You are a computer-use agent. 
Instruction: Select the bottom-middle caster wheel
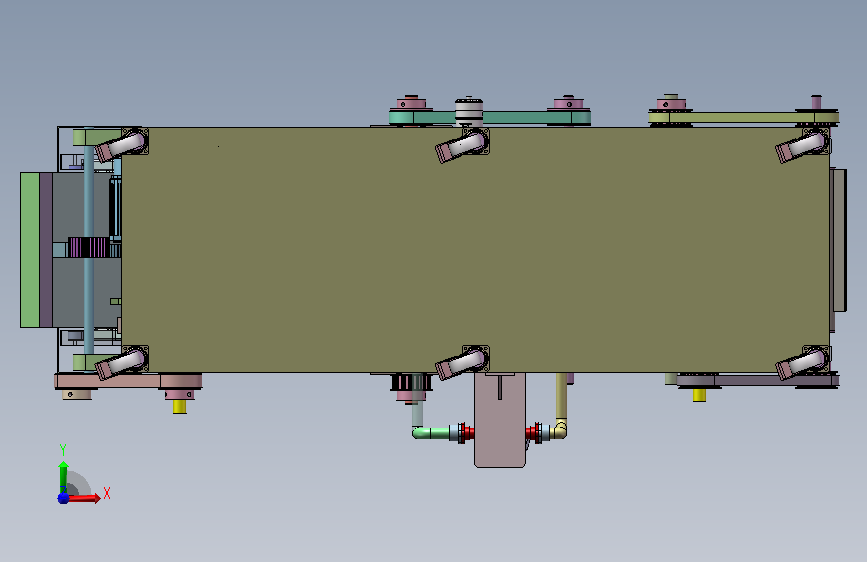(x=461, y=363)
